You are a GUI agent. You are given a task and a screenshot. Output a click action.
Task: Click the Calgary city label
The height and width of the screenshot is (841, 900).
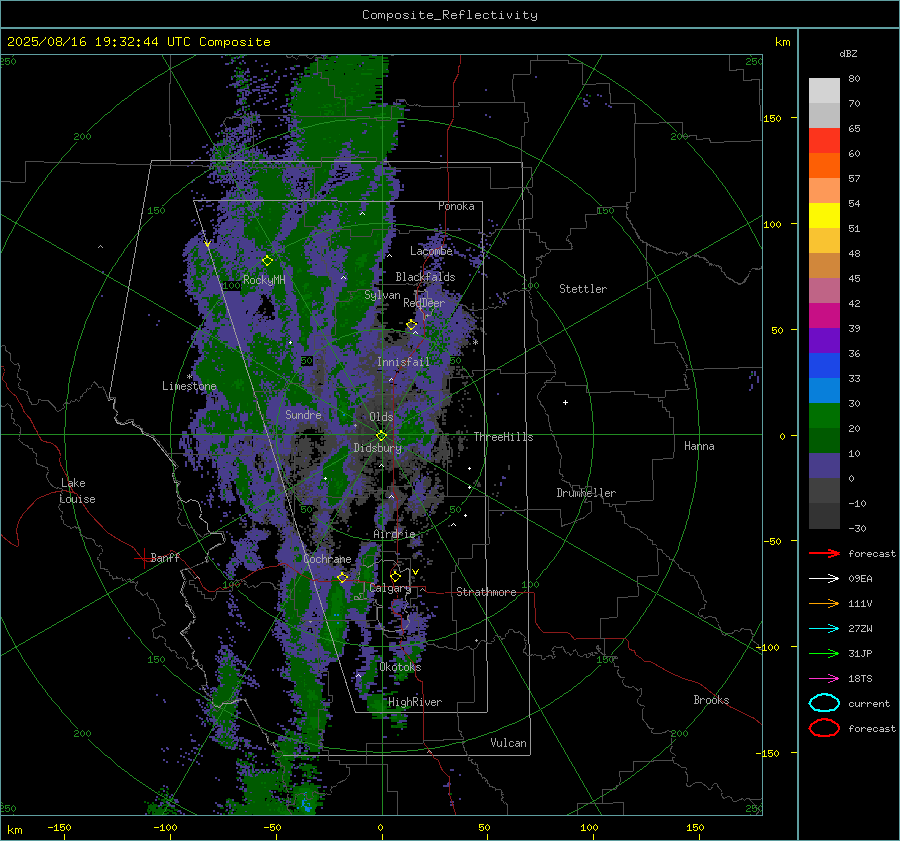tap(390, 588)
